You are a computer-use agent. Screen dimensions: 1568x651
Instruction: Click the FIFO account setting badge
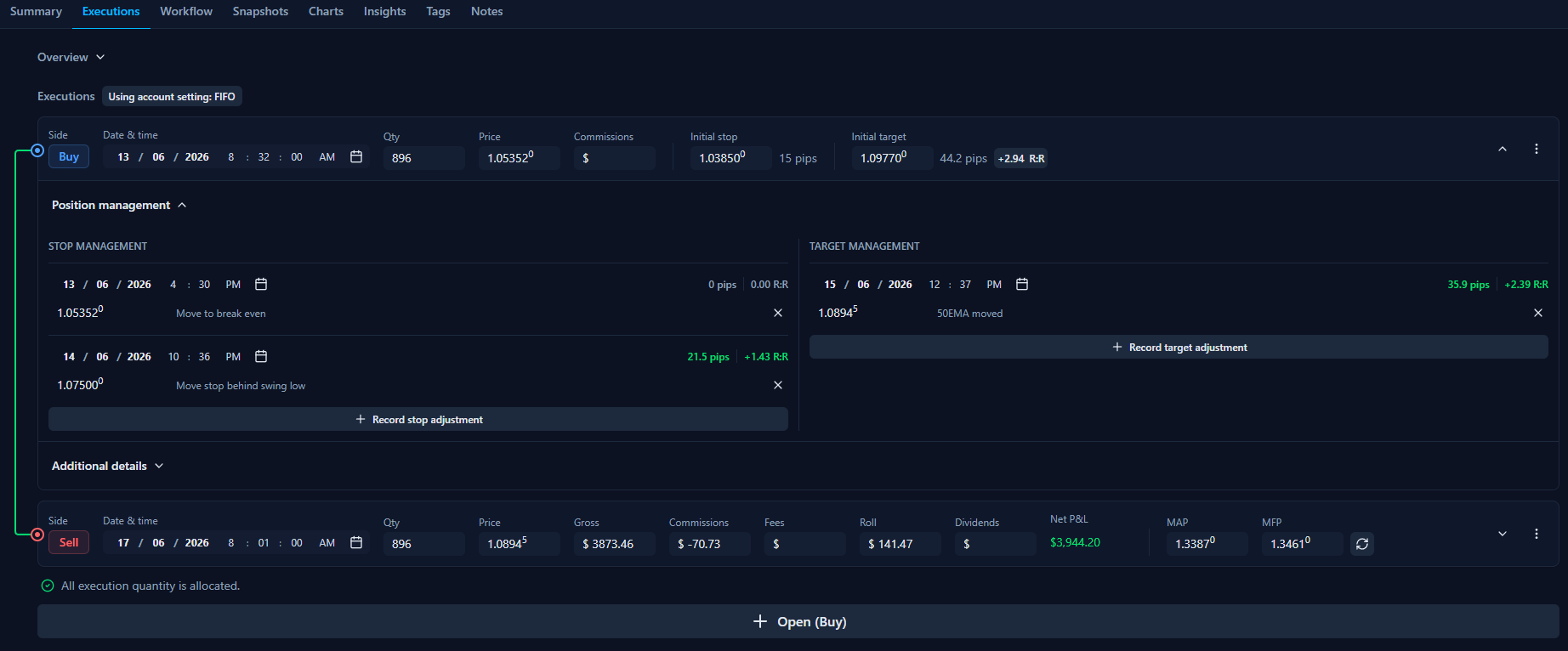pos(172,96)
